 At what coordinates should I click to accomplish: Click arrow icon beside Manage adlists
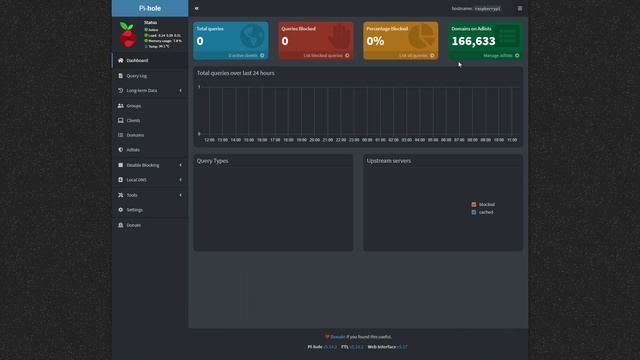[517, 56]
